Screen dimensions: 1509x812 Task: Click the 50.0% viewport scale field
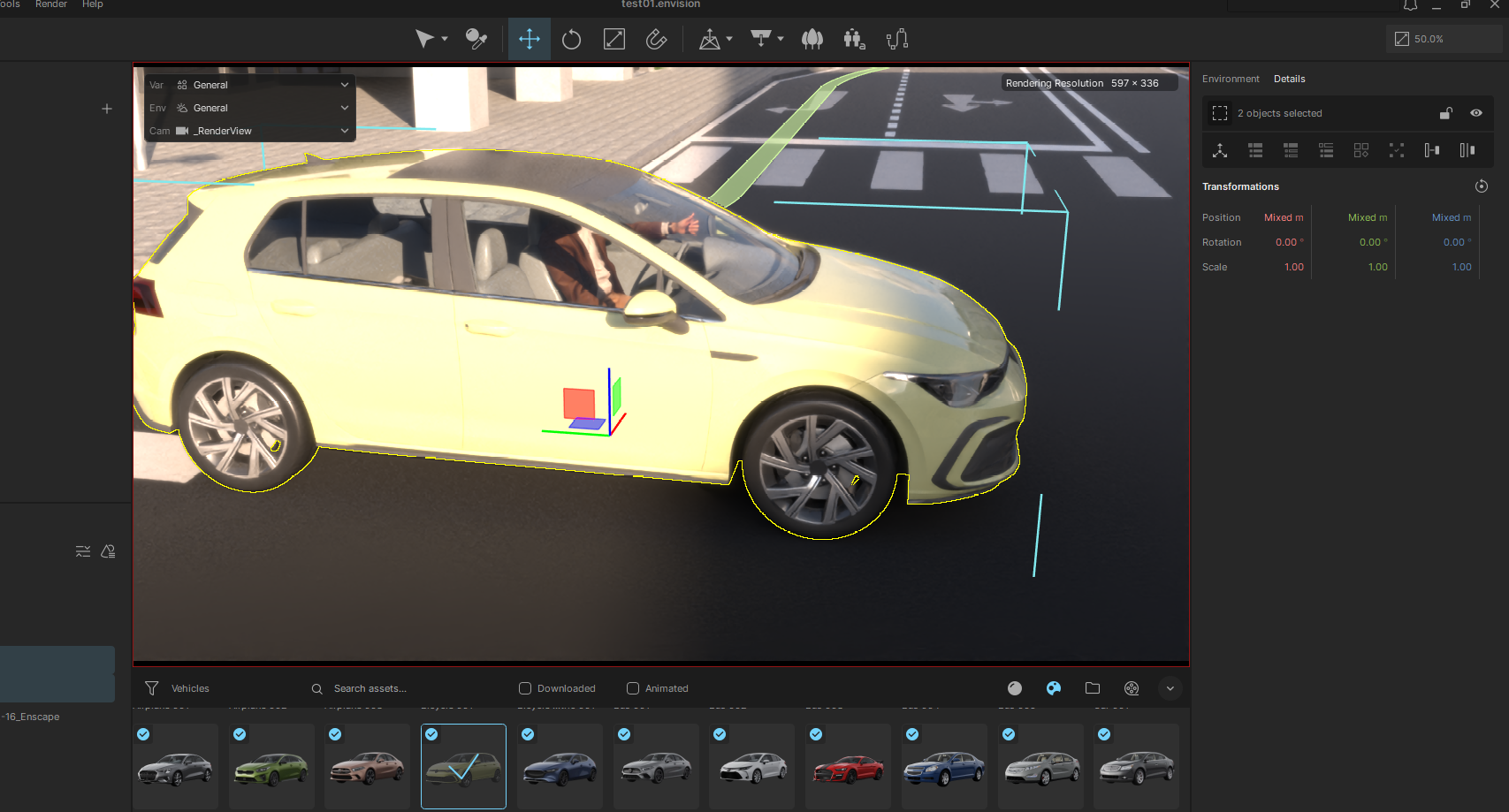click(1443, 39)
